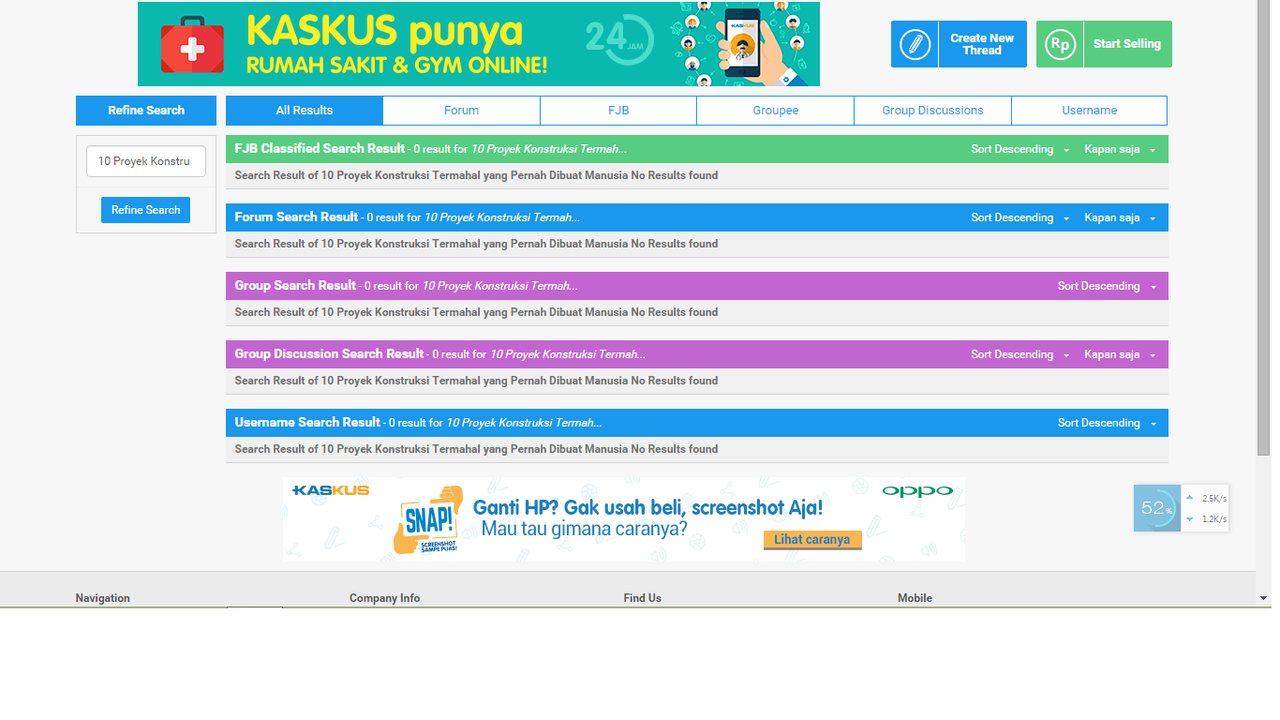Screen dimensions: 1280x720
Task: Switch to the Username tab
Action: (x=1089, y=110)
